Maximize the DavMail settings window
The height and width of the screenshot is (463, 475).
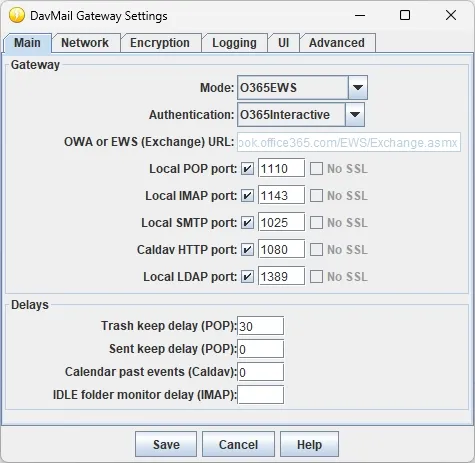tap(405, 15)
